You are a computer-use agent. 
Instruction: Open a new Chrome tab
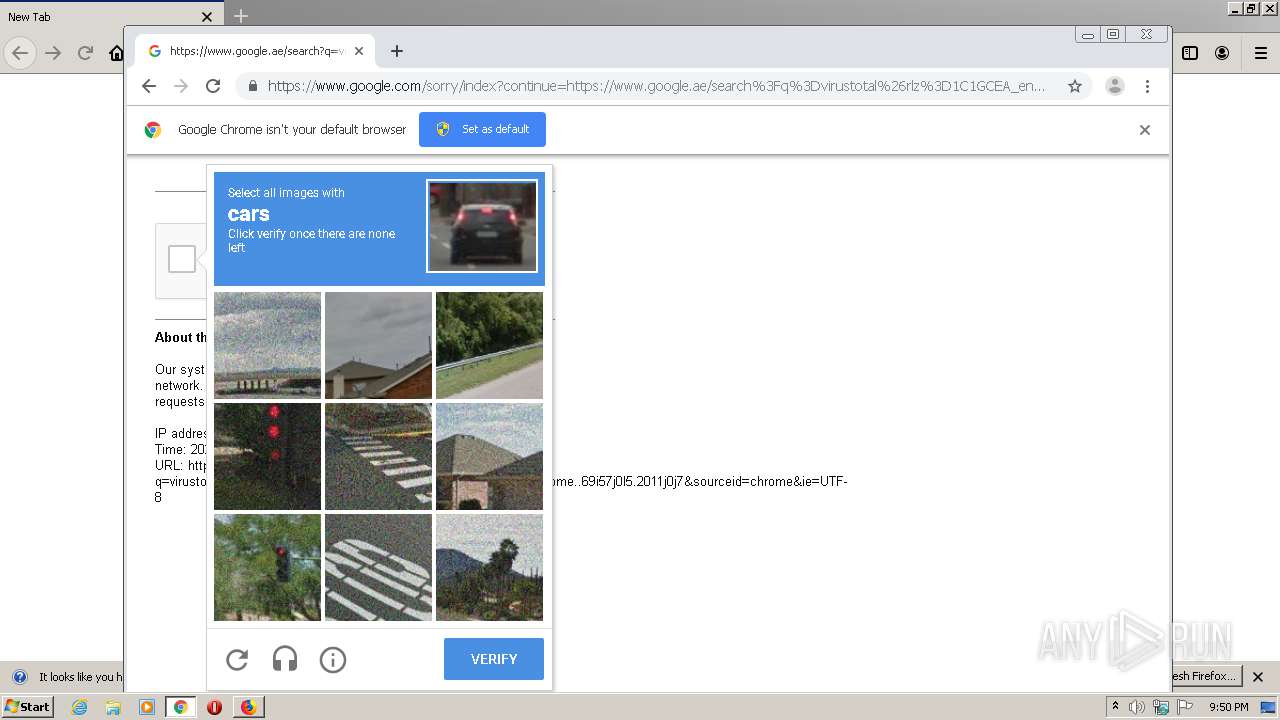coord(397,51)
